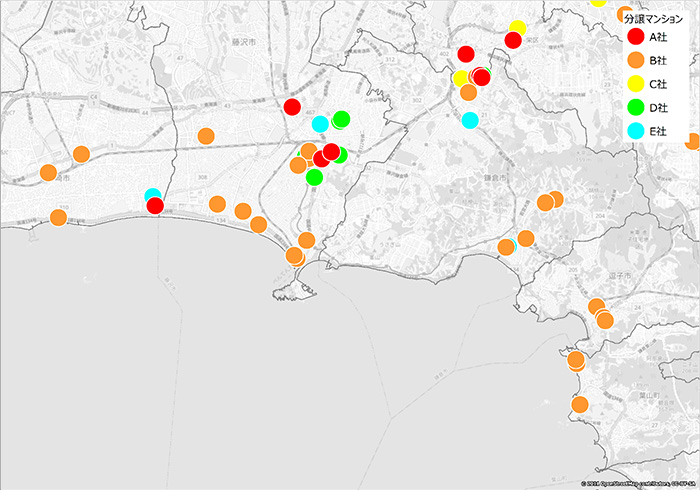Click the southernmost orange marker near 葉山町
The width and height of the screenshot is (700, 490).
tap(580, 405)
